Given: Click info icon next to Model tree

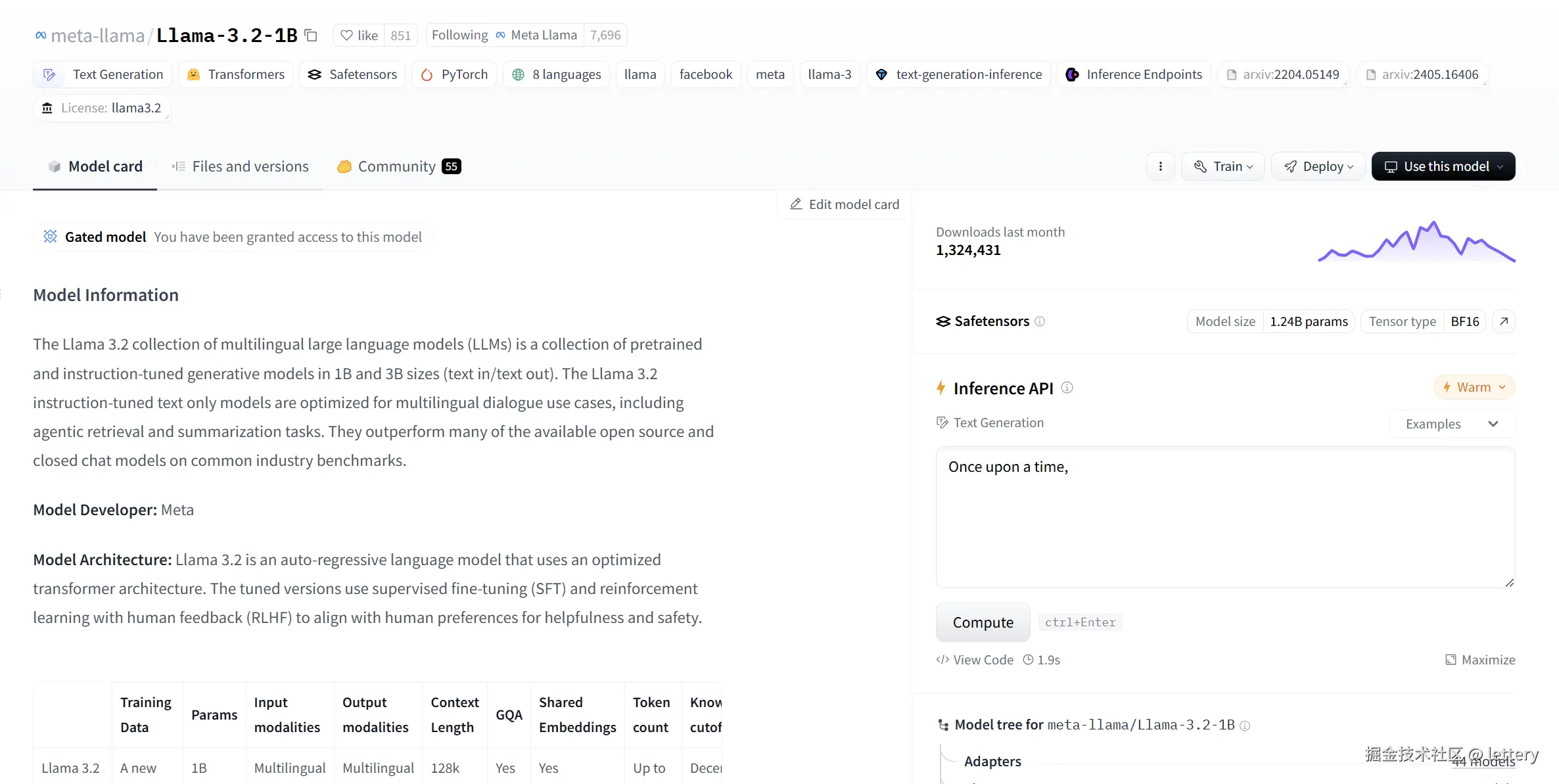Looking at the screenshot, I should click(1245, 726).
